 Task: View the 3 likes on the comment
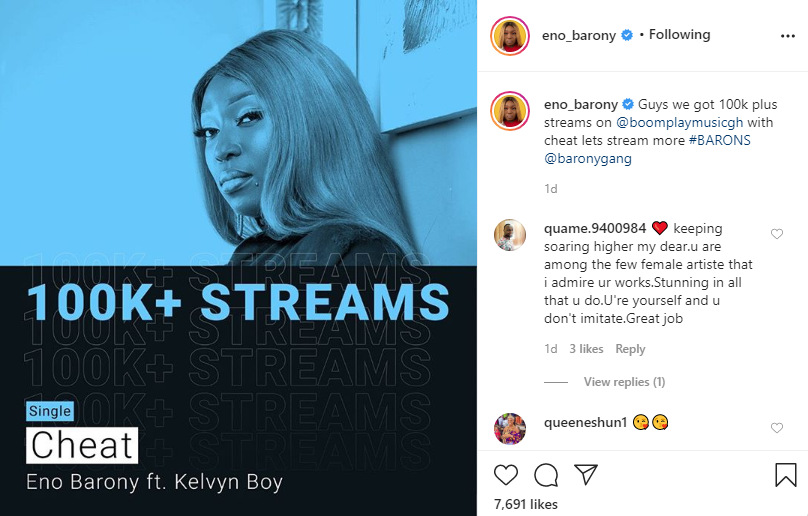coord(586,349)
